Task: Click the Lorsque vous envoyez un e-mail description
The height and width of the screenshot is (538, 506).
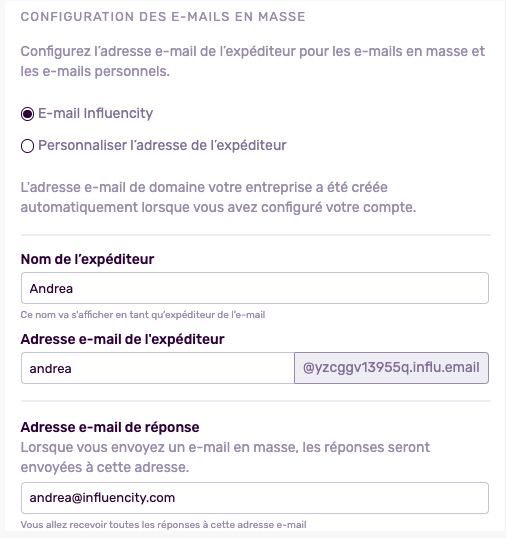Action: [225, 457]
